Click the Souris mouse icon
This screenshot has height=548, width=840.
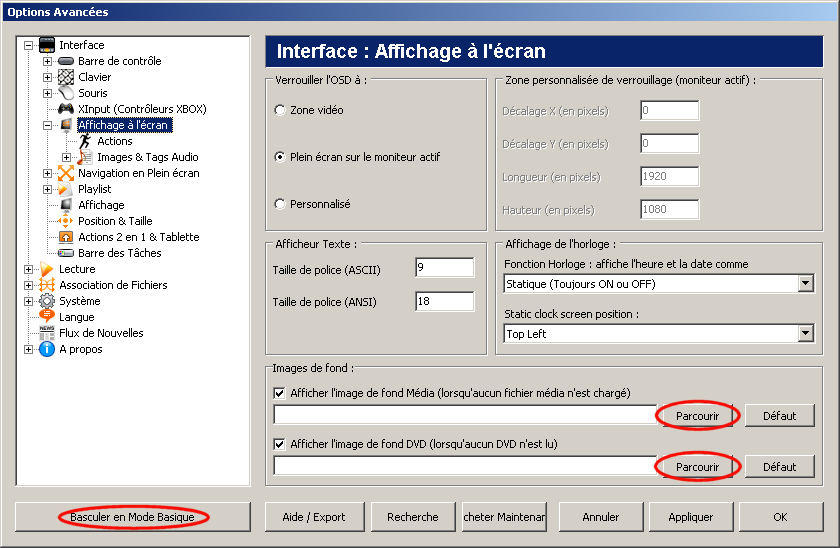[x=66, y=93]
